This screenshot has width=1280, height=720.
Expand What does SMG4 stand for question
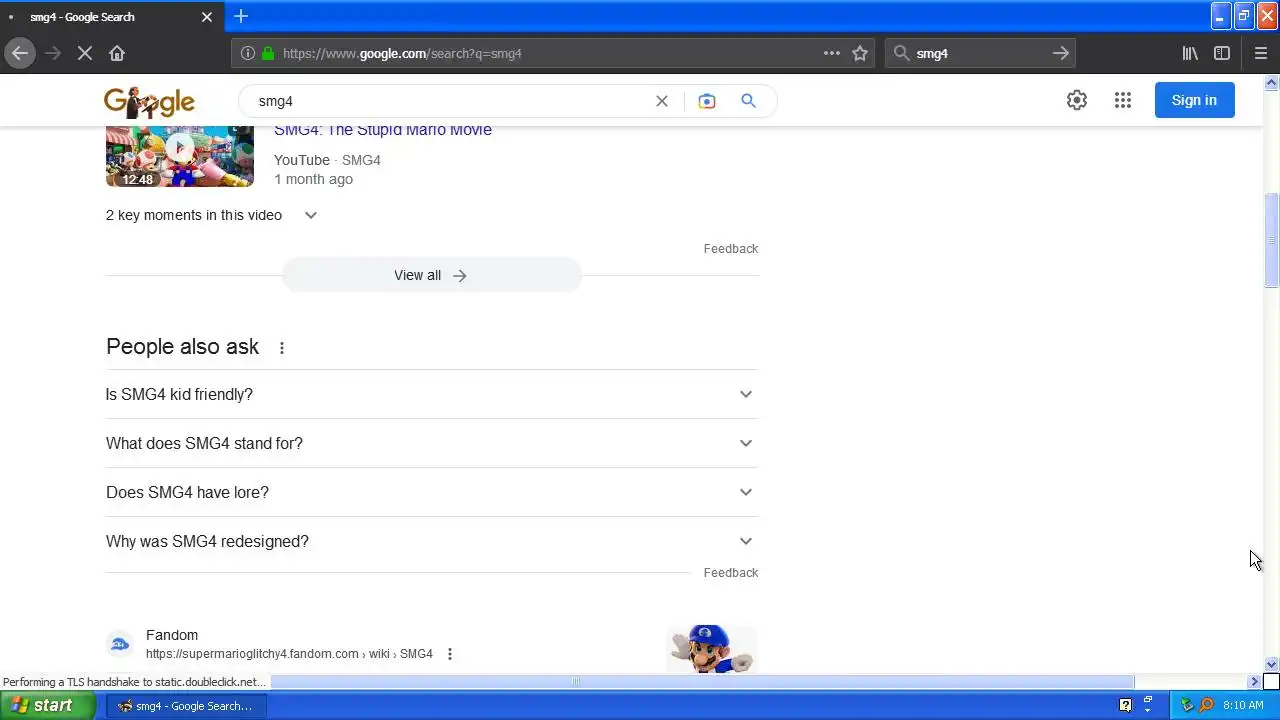coord(431,443)
